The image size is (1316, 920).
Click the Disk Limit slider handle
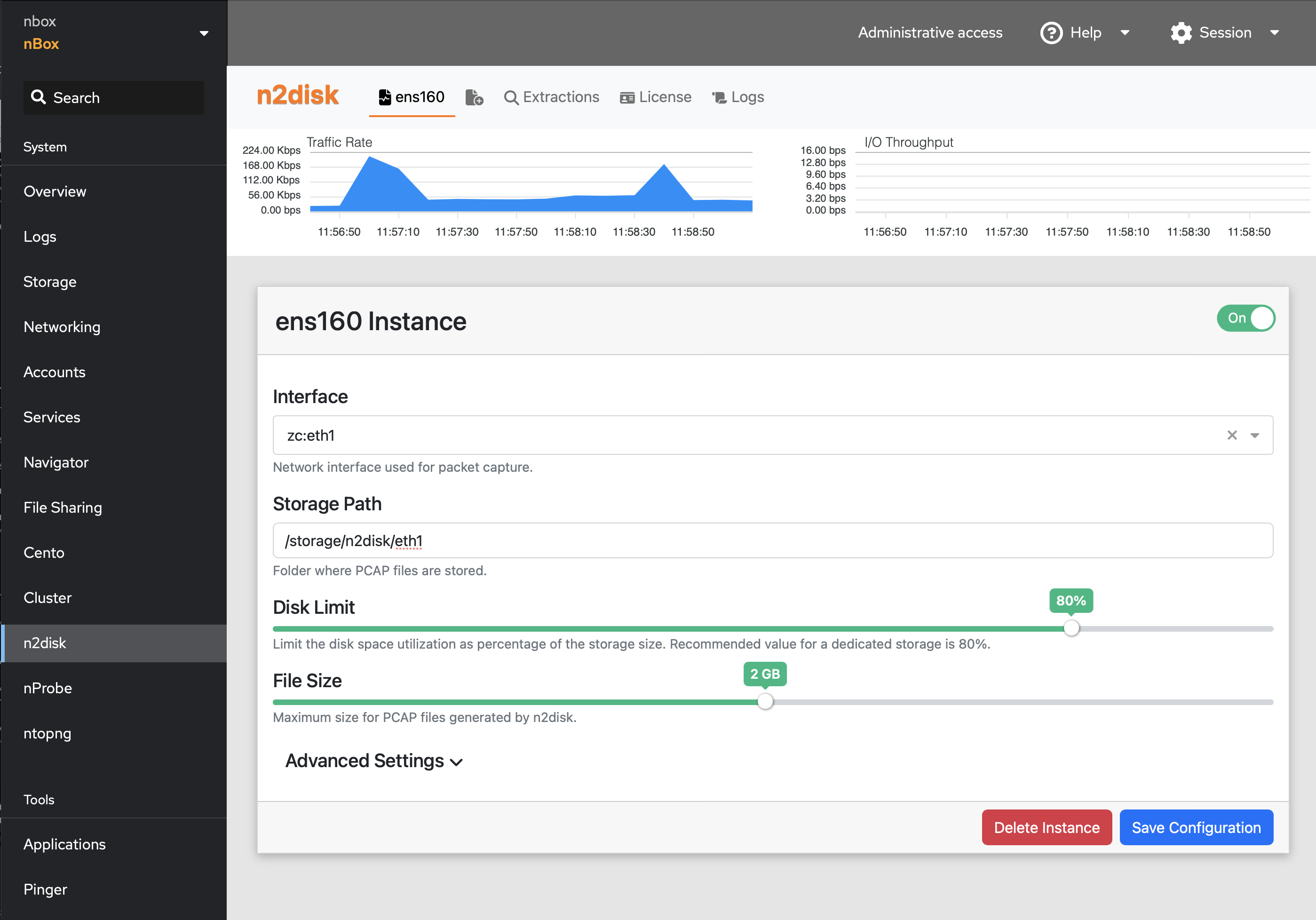click(1070, 628)
